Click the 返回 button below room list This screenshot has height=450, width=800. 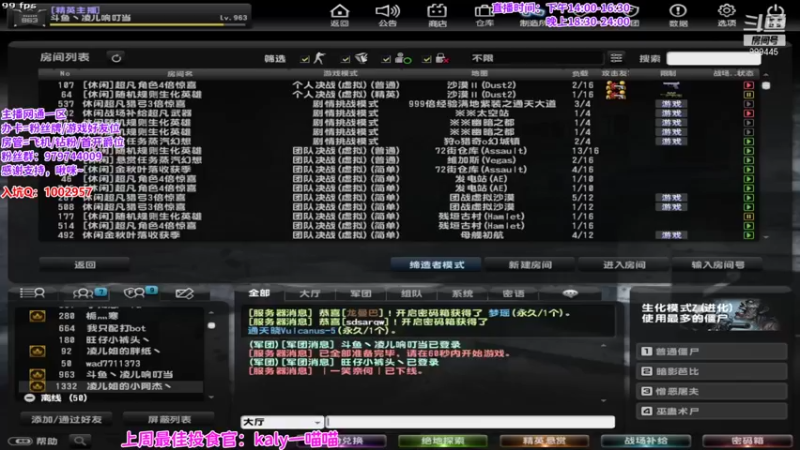click(x=85, y=264)
